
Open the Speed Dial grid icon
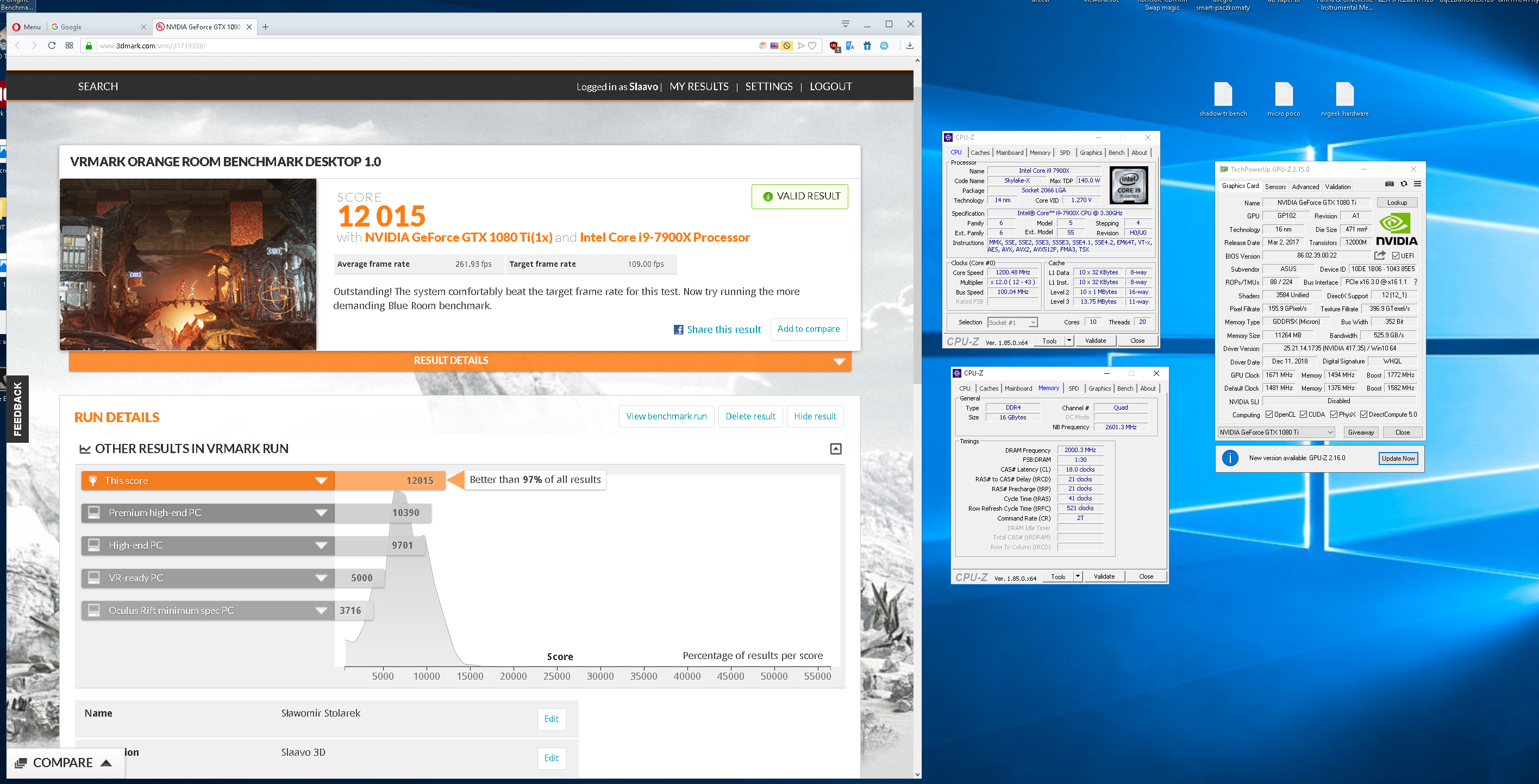pyautogui.click(x=70, y=46)
